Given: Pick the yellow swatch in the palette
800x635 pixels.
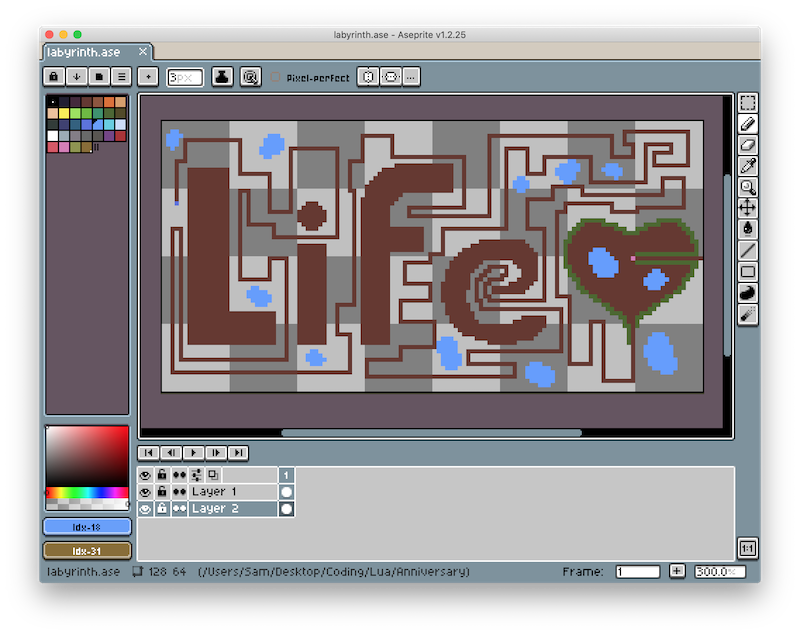Looking at the screenshot, I should click(x=65, y=113).
